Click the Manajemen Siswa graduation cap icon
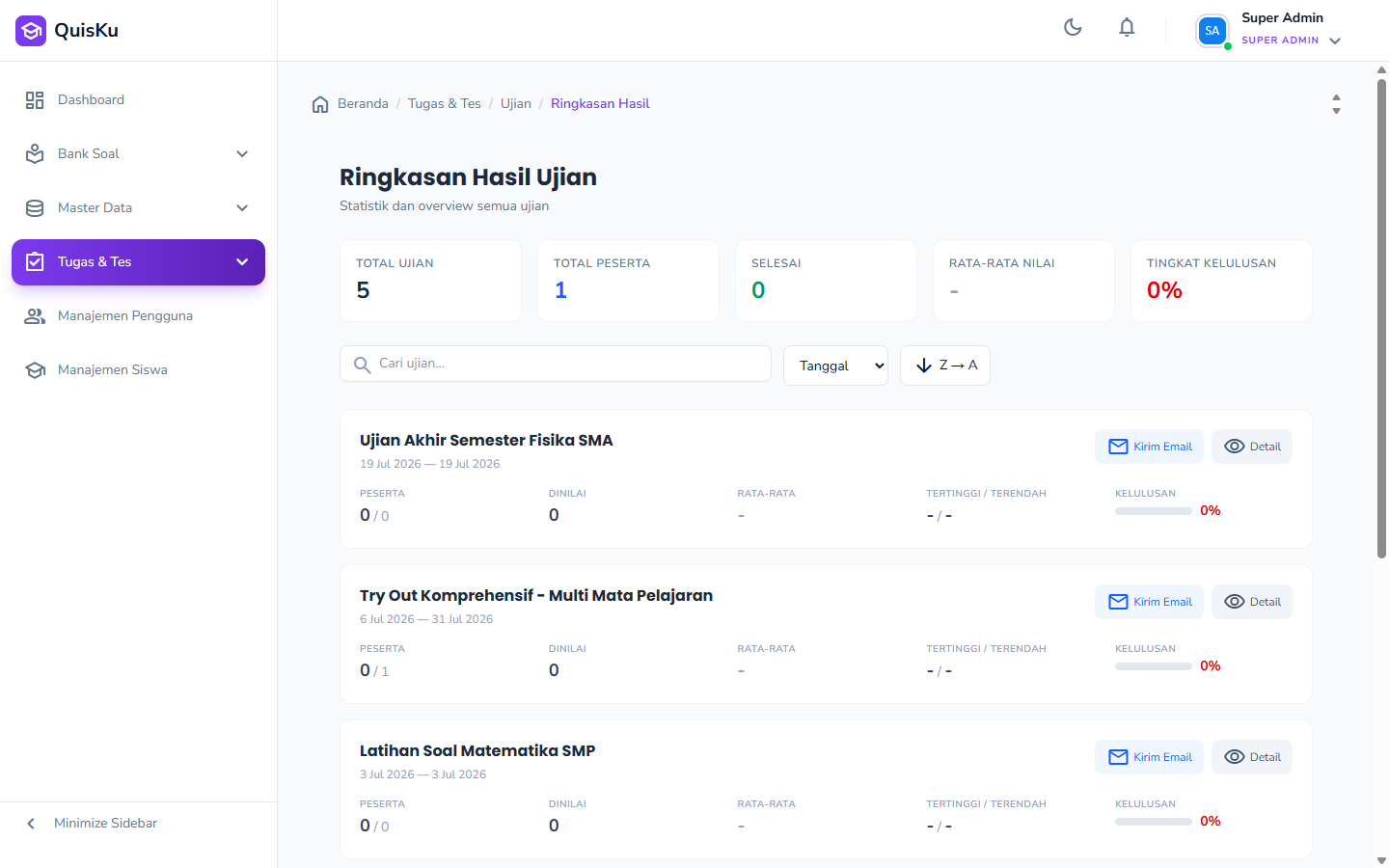Viewport: 1389px width, 868px height. coord(35,370)
